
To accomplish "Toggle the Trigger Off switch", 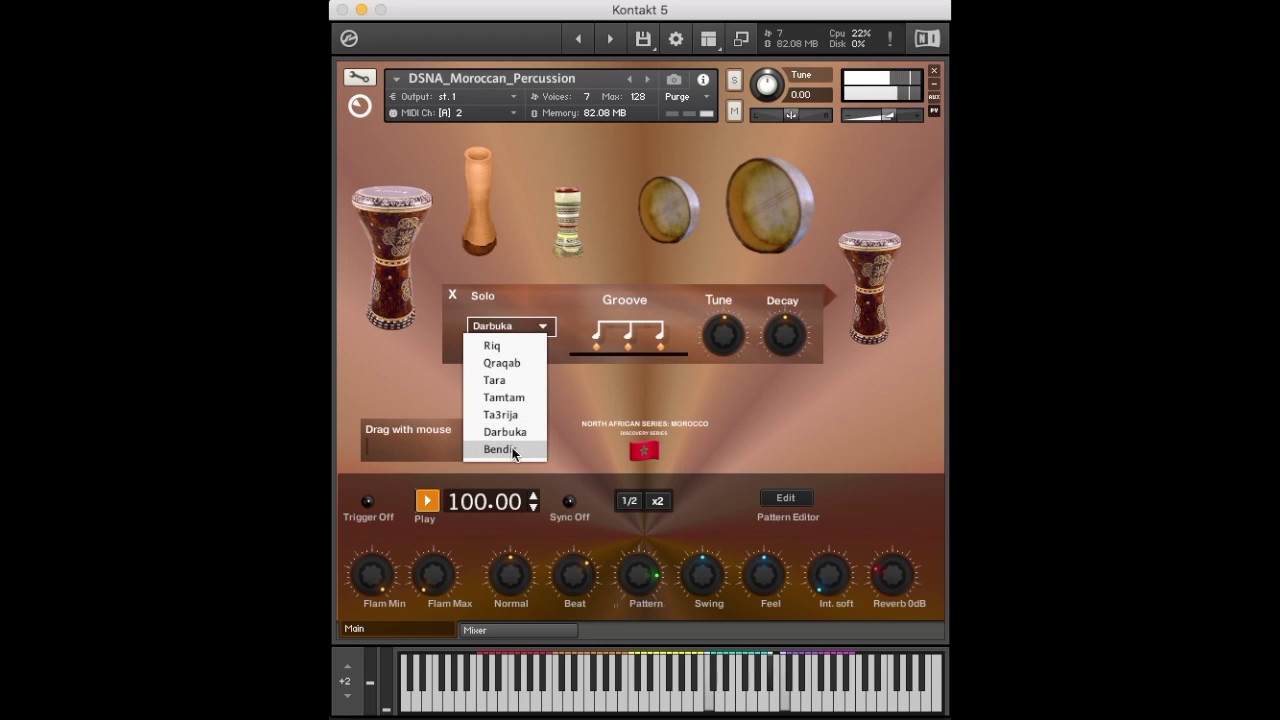I will (367, 501).
